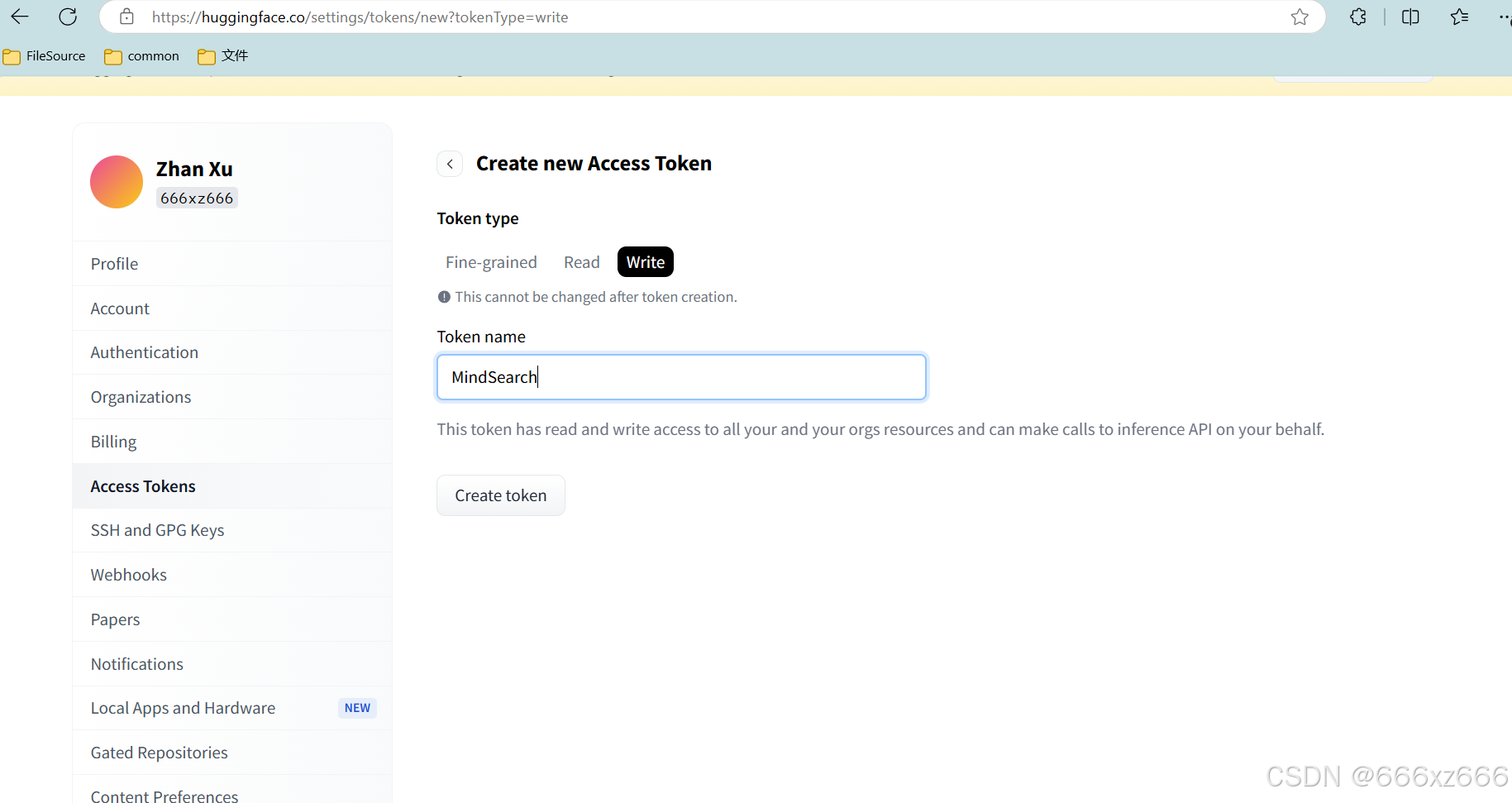Open the Access Tokens settings page
This screenshot has height=803, width=1512.
[x=232, y=486]
